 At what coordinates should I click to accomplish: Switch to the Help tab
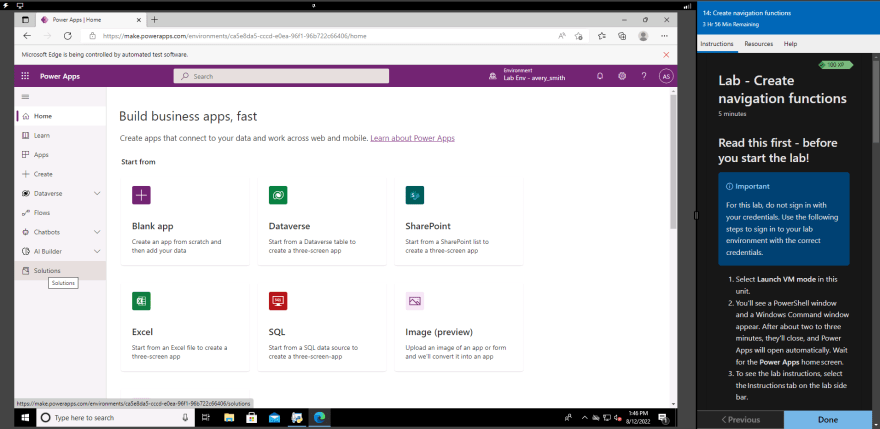click(790, 44)
